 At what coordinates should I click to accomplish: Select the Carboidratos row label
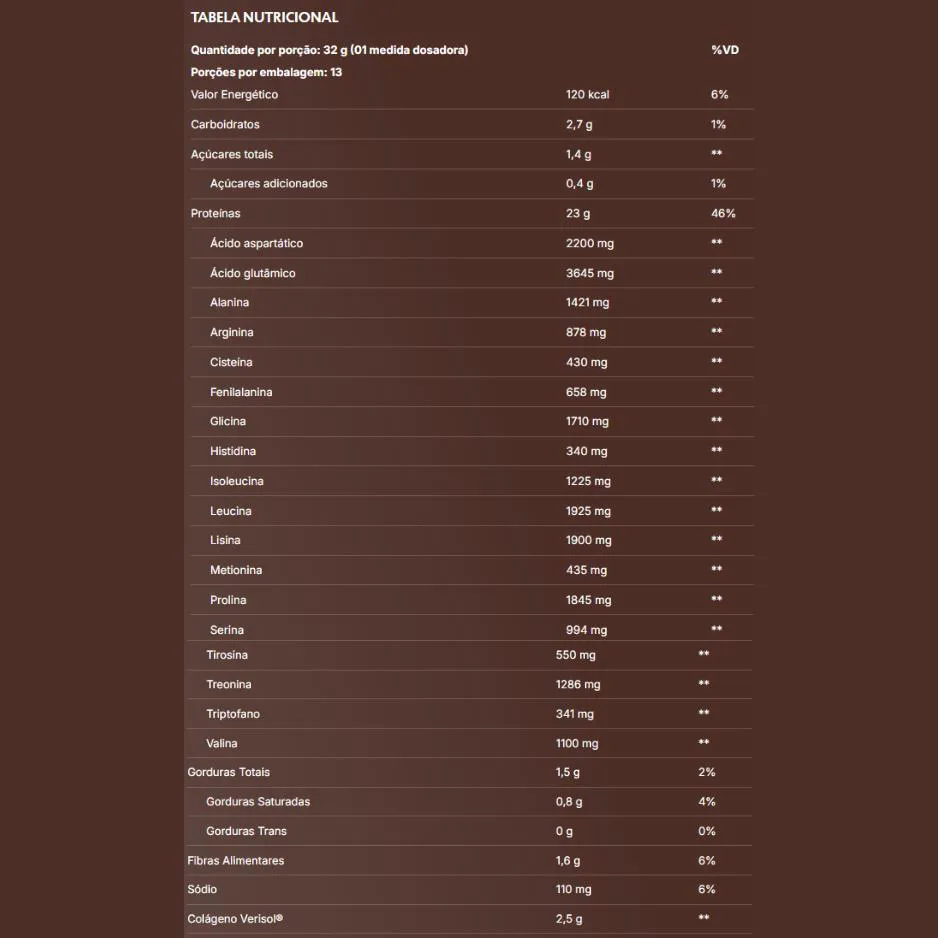point(225,125)
